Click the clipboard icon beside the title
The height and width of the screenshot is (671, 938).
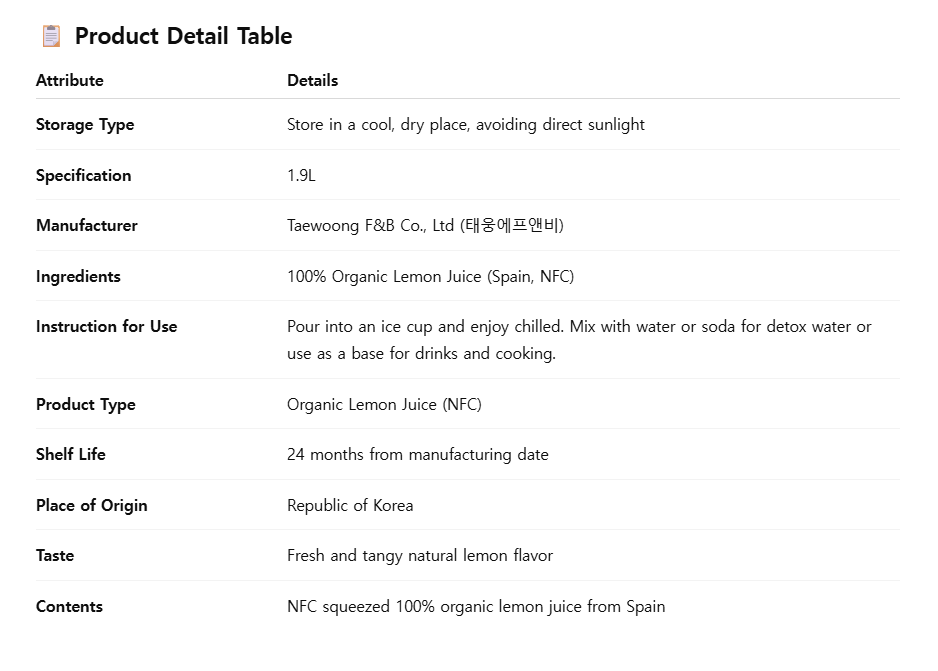tap(50, 36)
